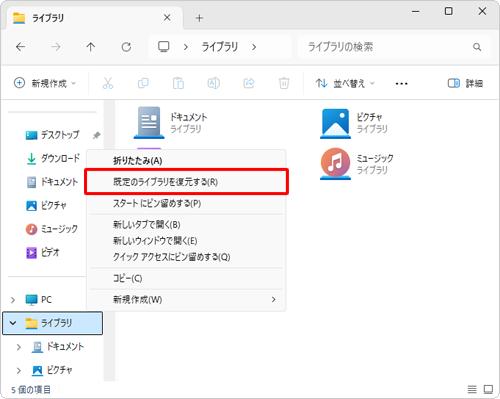Click the Copy toolbar icon
Viewport: 500px width, 399px height.
[x=143, y=83]
